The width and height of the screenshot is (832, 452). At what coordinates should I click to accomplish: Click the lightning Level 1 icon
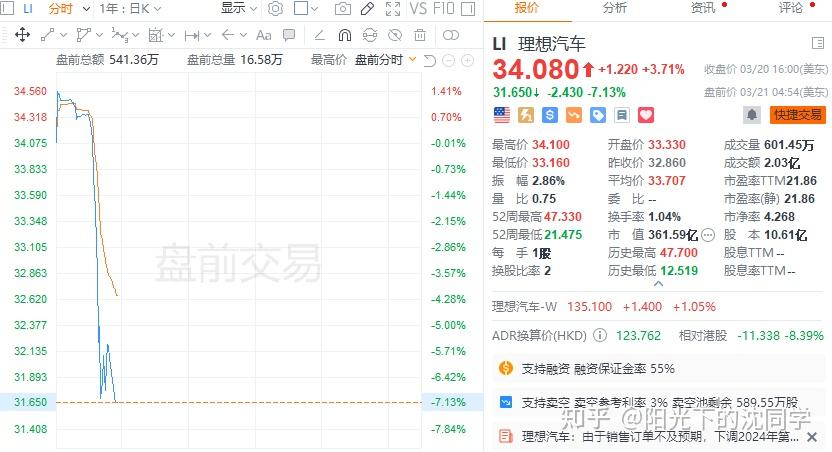tap(526, 115)
